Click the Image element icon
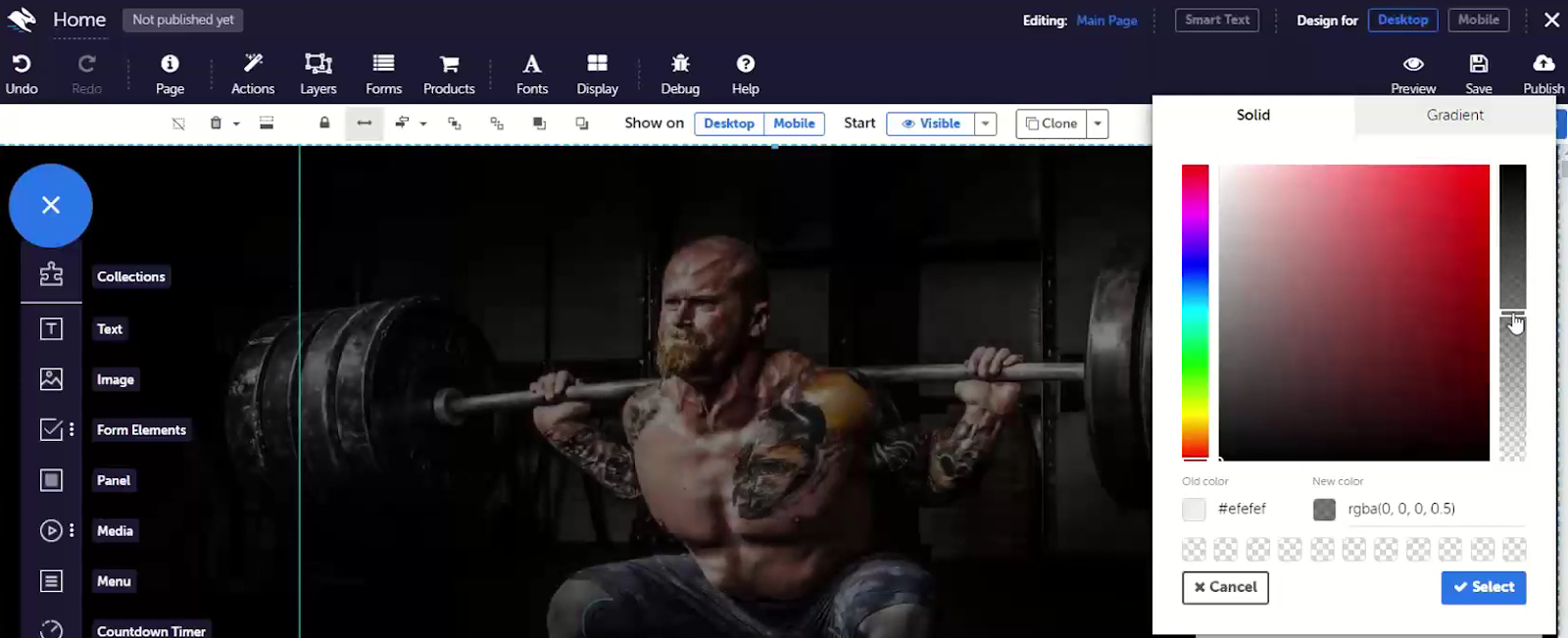 point(51,379)
